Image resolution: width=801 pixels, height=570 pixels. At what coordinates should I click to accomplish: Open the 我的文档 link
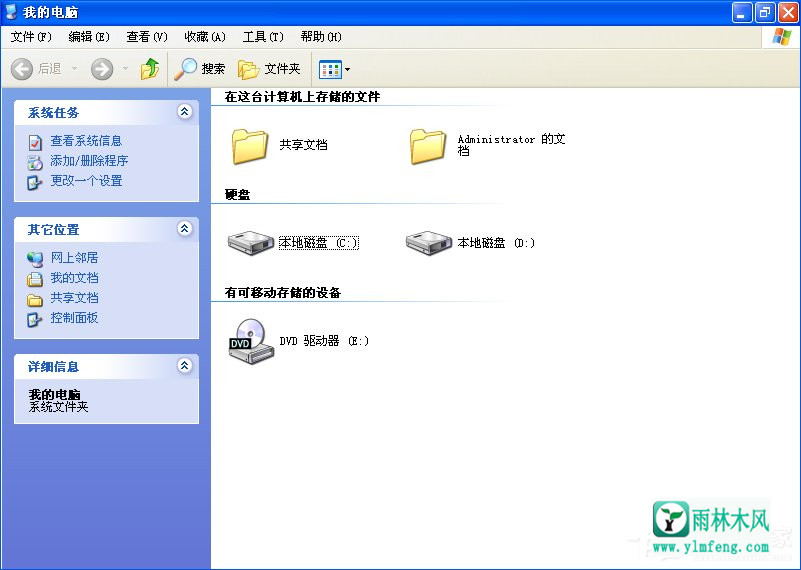click(x=74, y=278)
